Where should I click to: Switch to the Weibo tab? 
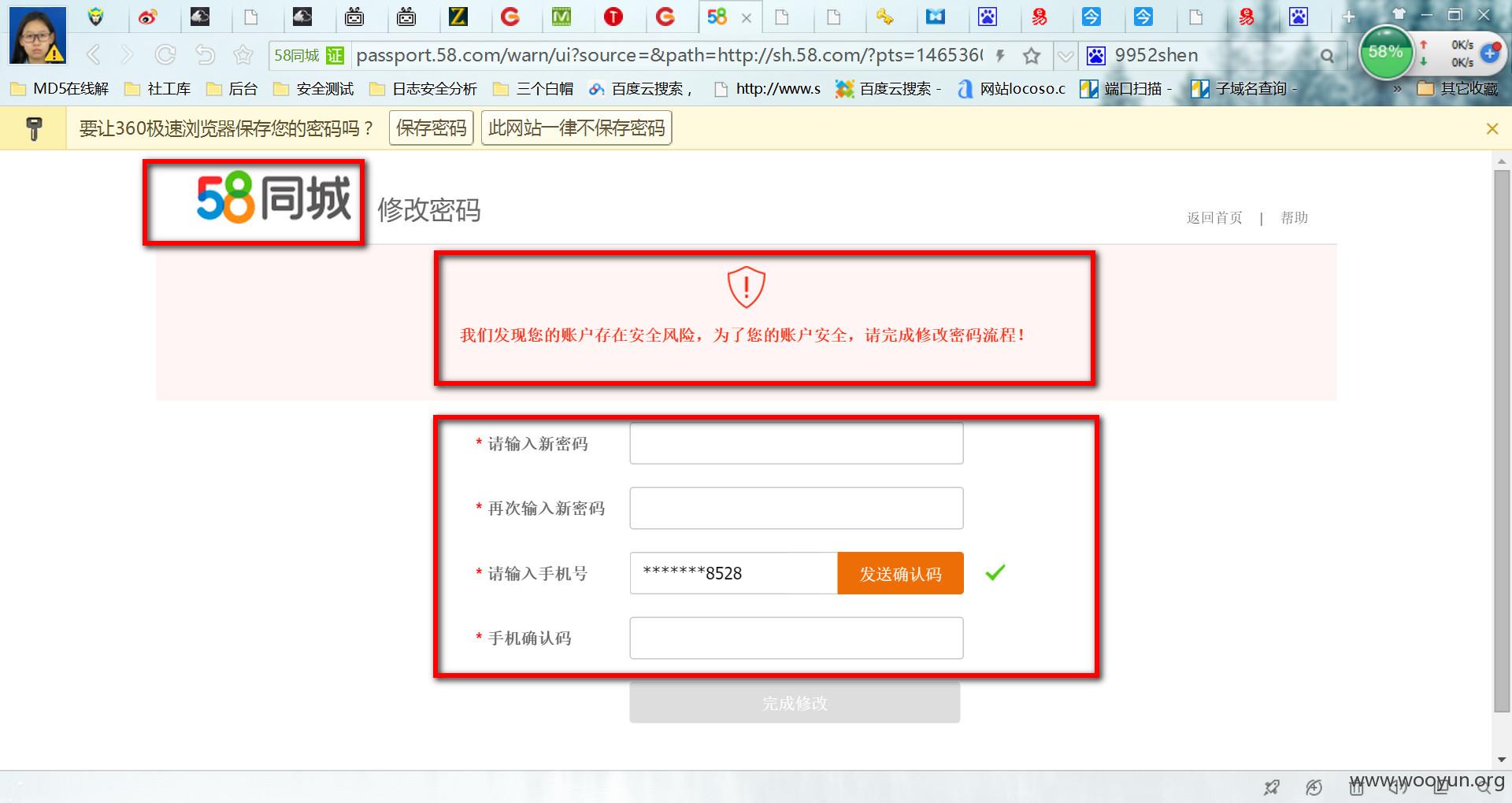click(147, 17)
